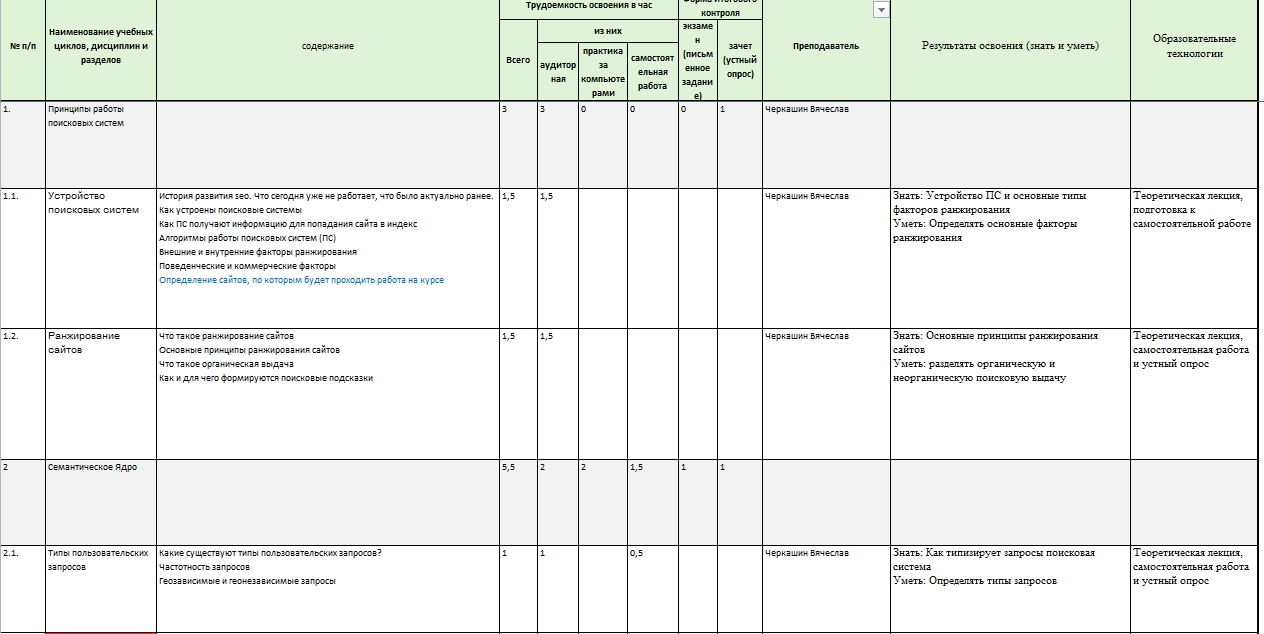Click content cell 'Какие существуют типы пользовательских запросов?'

[328, 588]
